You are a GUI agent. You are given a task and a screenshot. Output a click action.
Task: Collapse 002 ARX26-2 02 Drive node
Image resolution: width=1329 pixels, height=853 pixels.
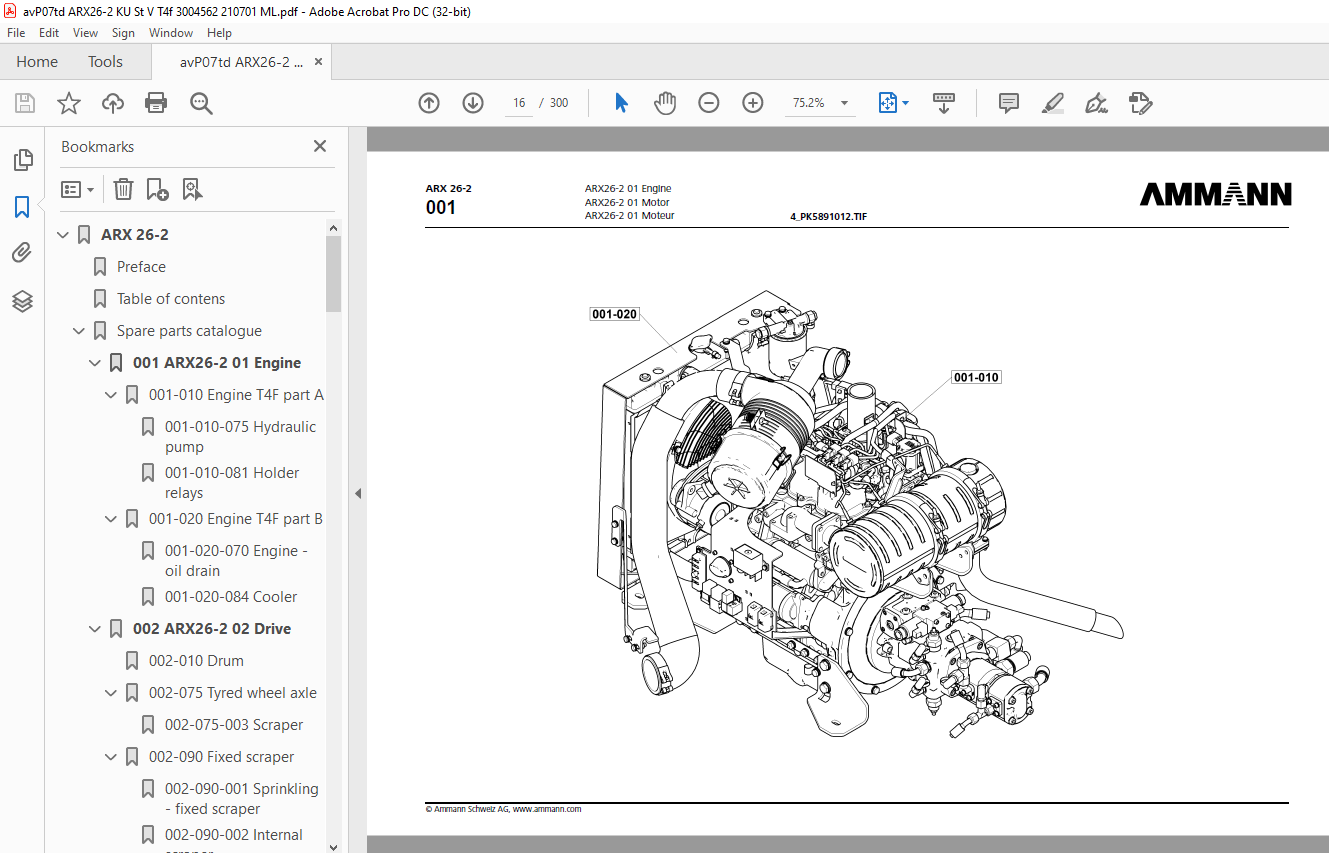[96, 629]
